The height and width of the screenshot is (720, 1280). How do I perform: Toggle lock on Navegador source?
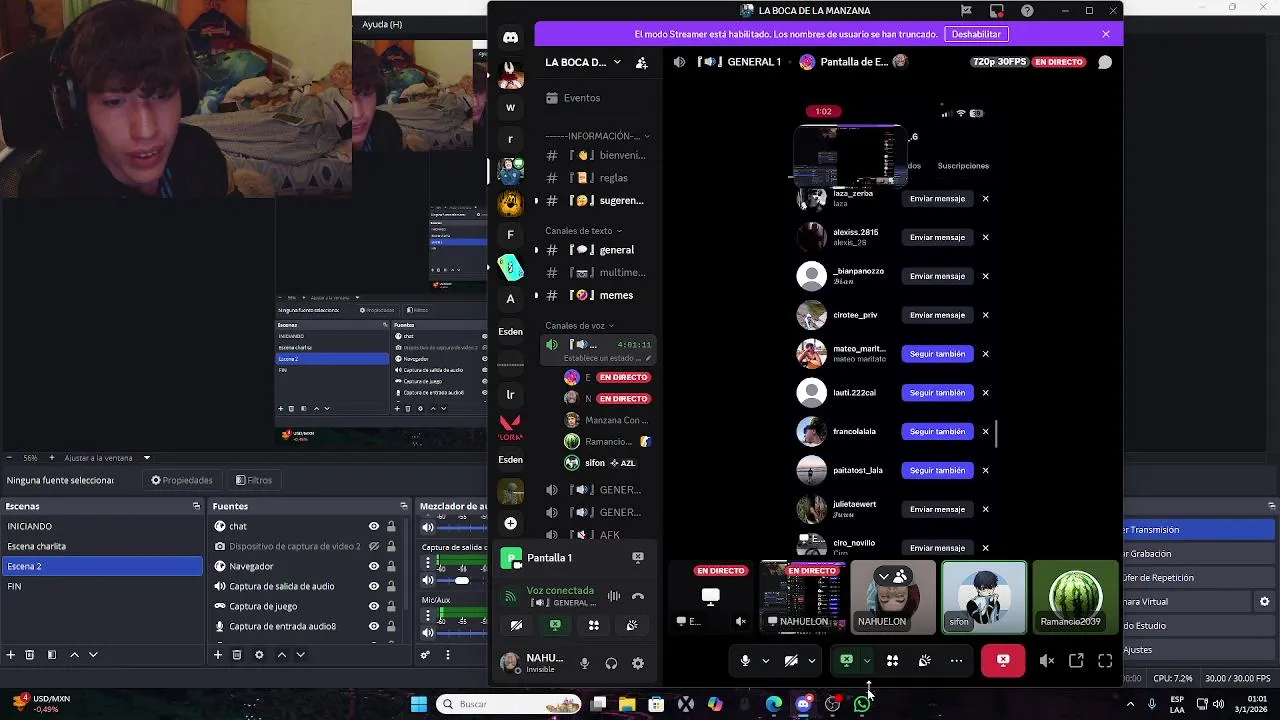[391, 566]
